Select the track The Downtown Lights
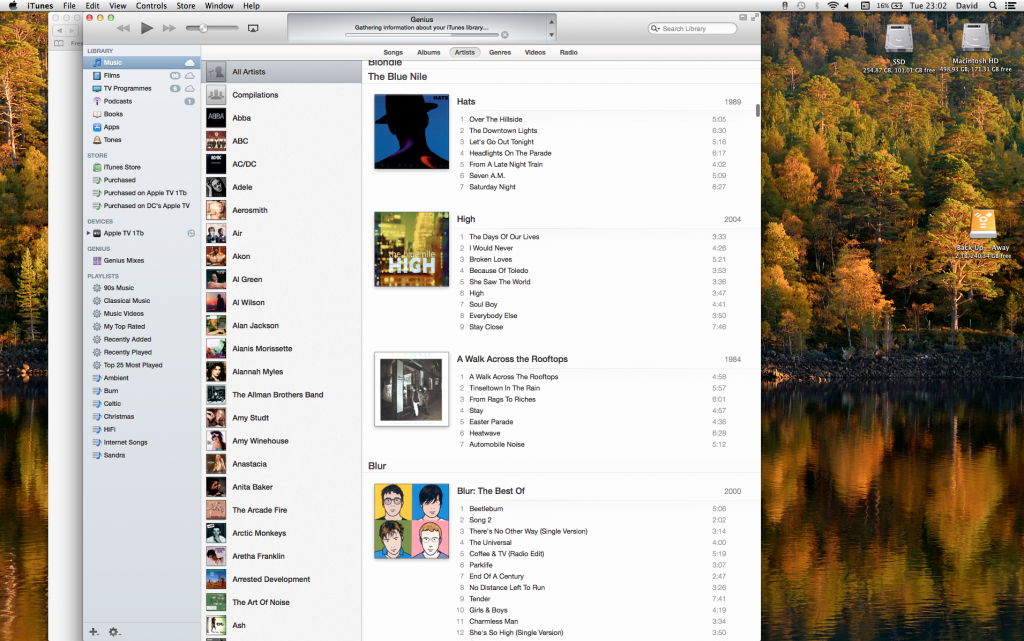The image size is (1024, 641). 503,131
